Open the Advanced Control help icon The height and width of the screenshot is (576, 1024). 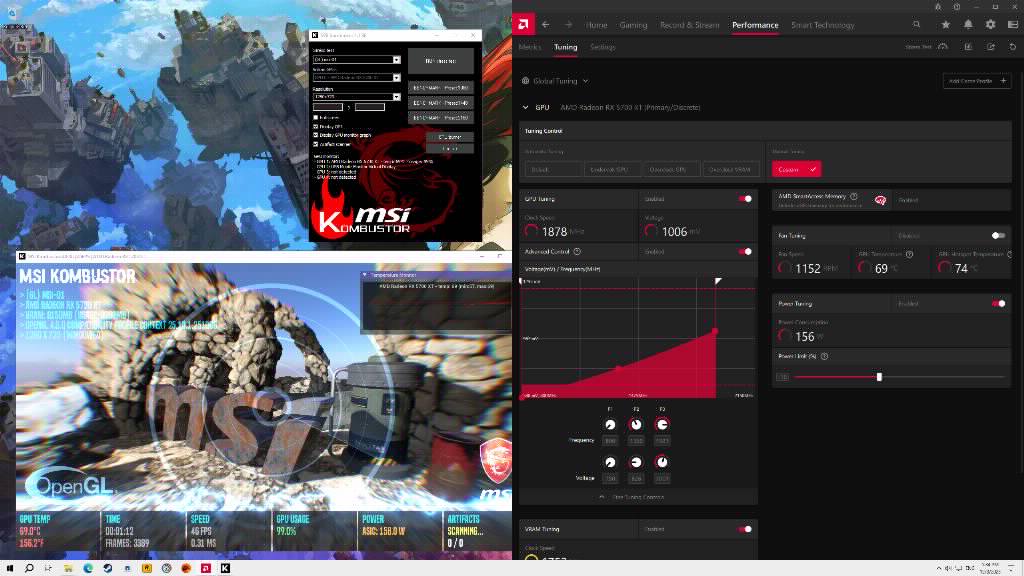[x=577, y=251]
